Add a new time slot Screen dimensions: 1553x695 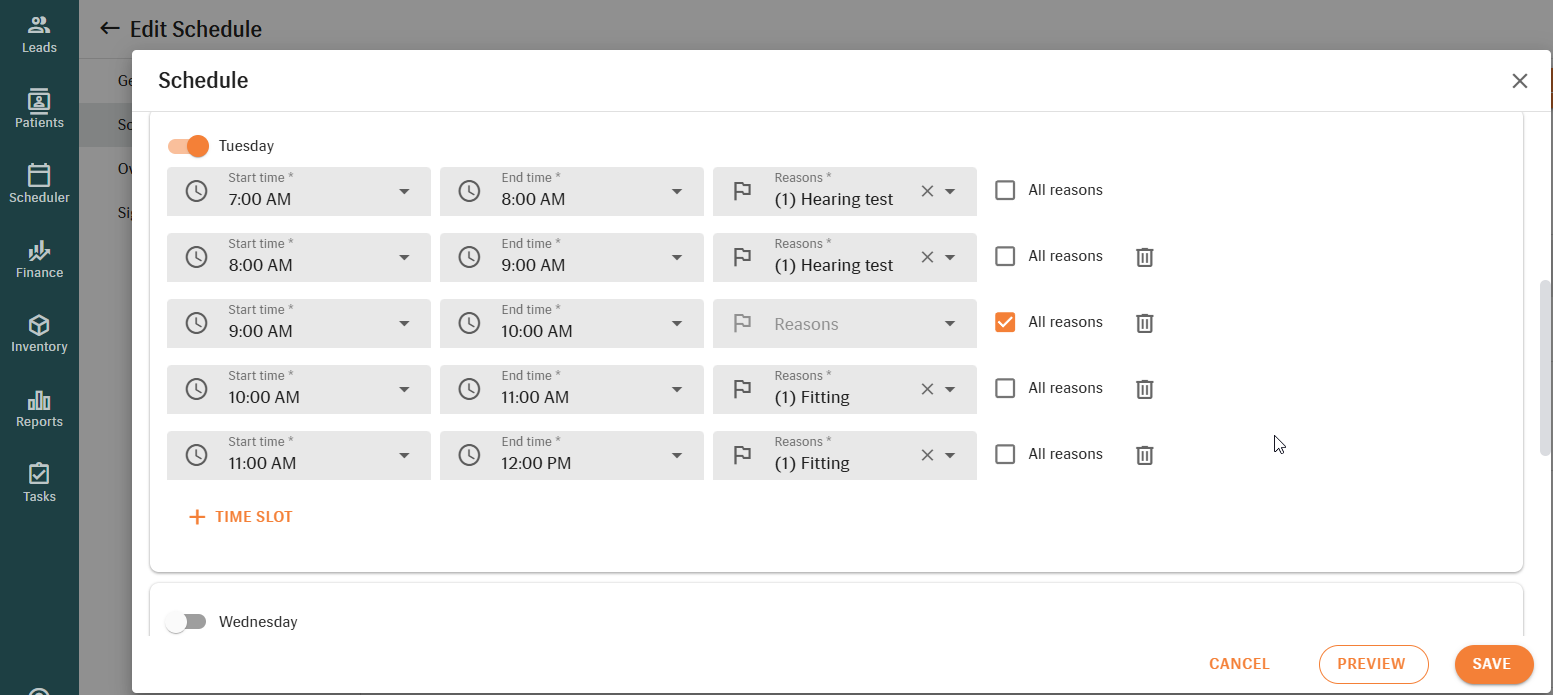(241, 517)
